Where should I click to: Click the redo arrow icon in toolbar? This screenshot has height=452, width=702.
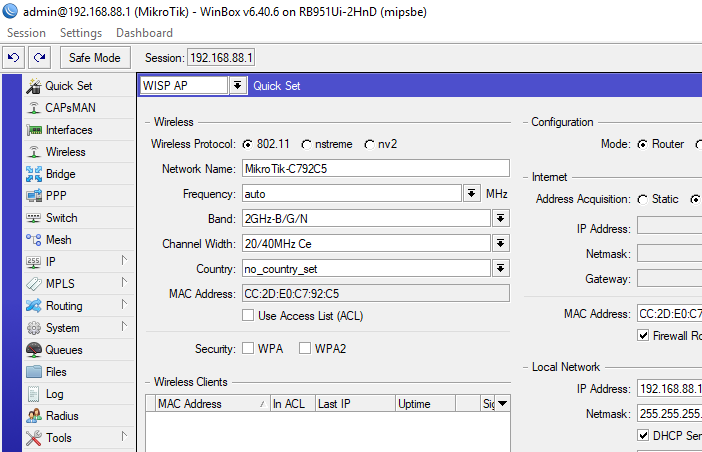tap(39, 58)
